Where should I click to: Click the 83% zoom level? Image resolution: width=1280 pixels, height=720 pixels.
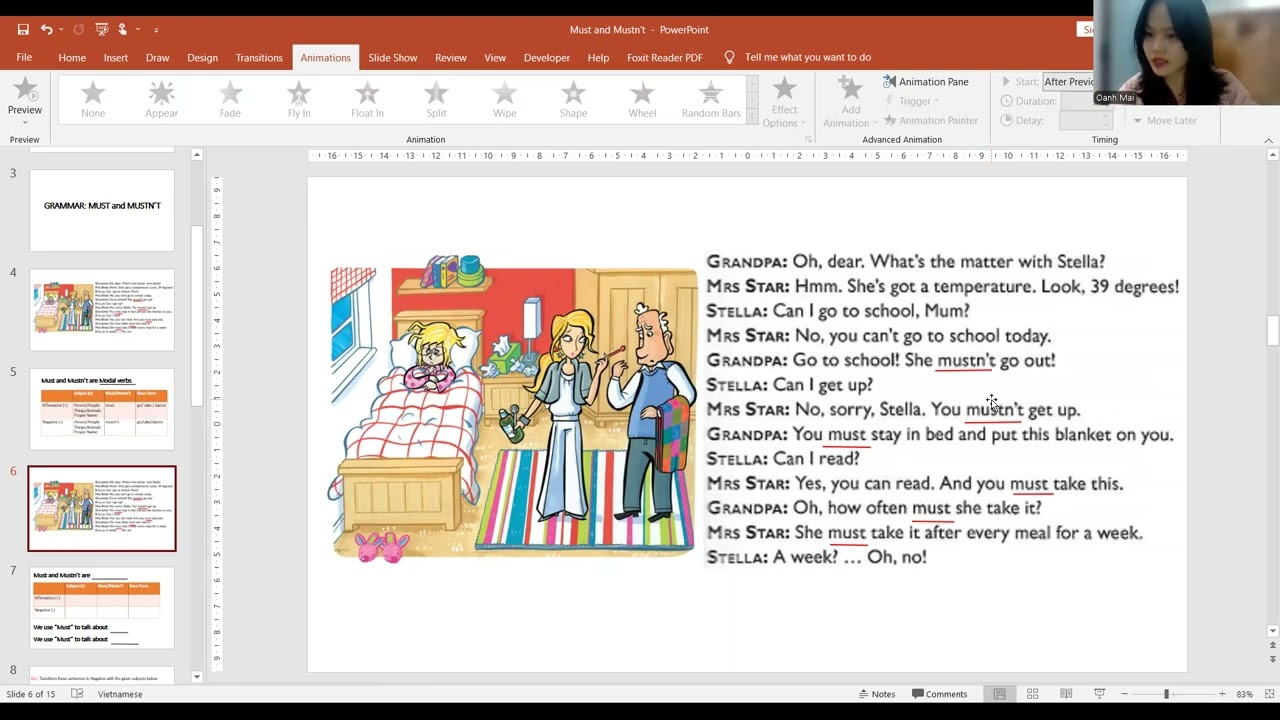[x=1244, y=694]
